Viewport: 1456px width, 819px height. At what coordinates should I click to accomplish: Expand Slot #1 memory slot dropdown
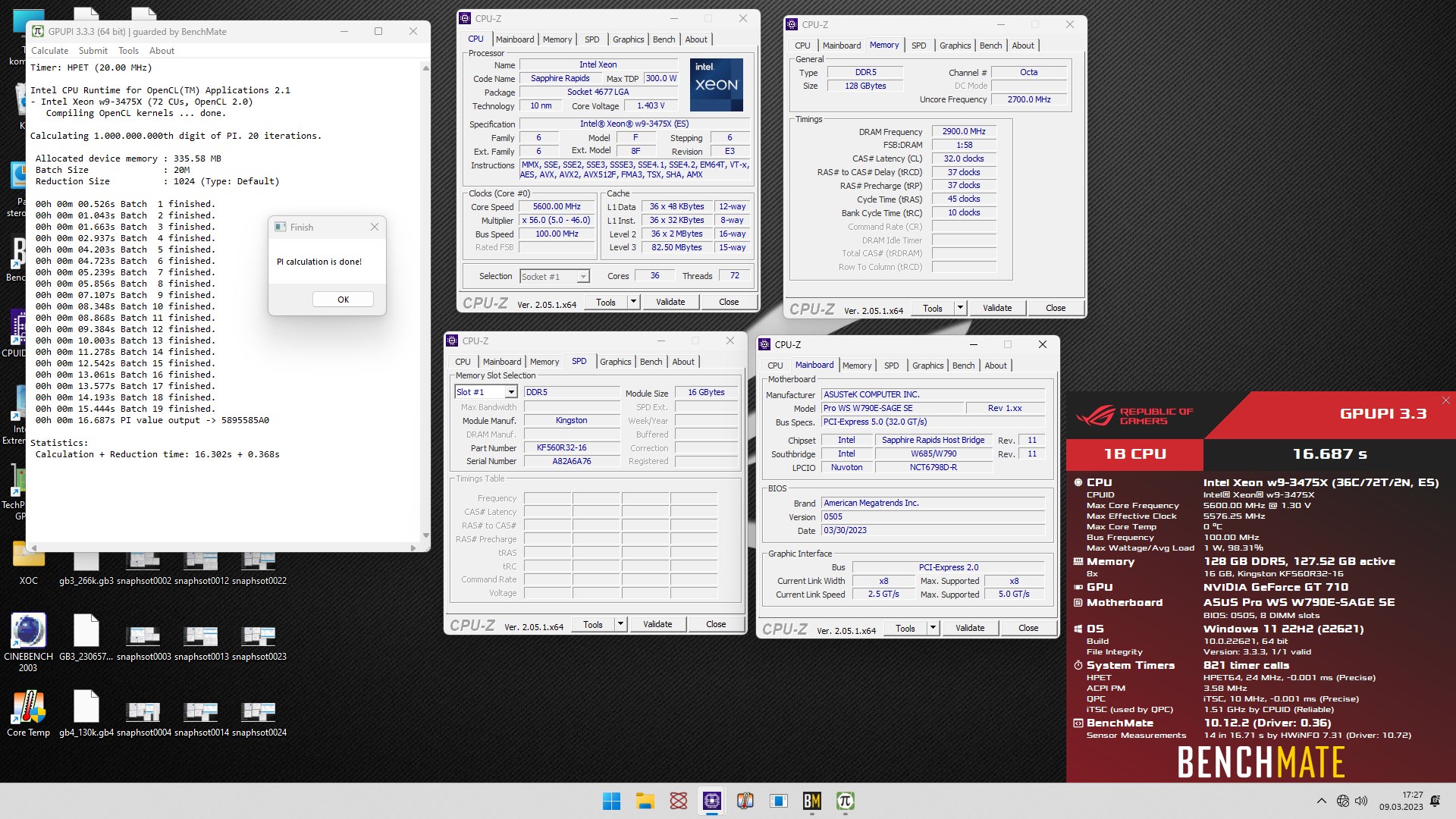pyautogui.click(x=511, y=392)
